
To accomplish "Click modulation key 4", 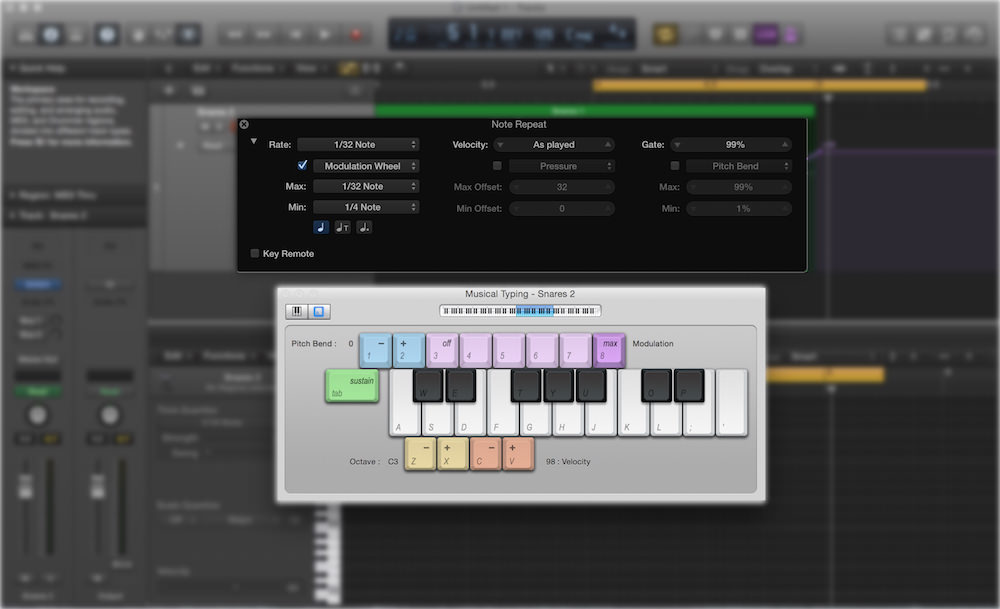I will 475,350.
